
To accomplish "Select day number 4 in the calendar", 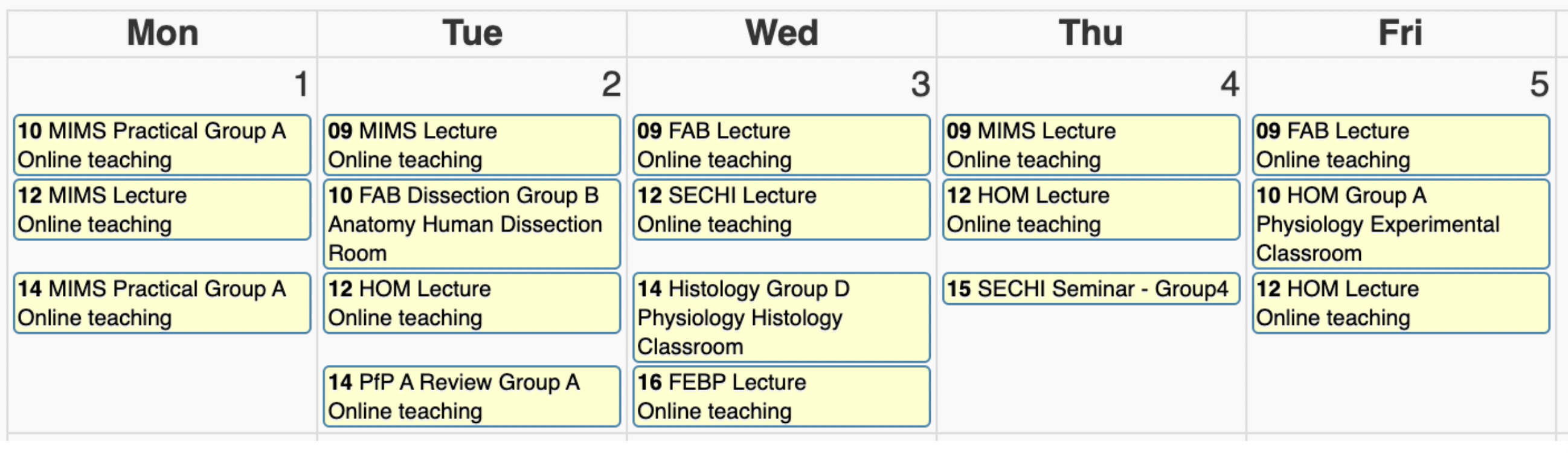I will 1230,84.
